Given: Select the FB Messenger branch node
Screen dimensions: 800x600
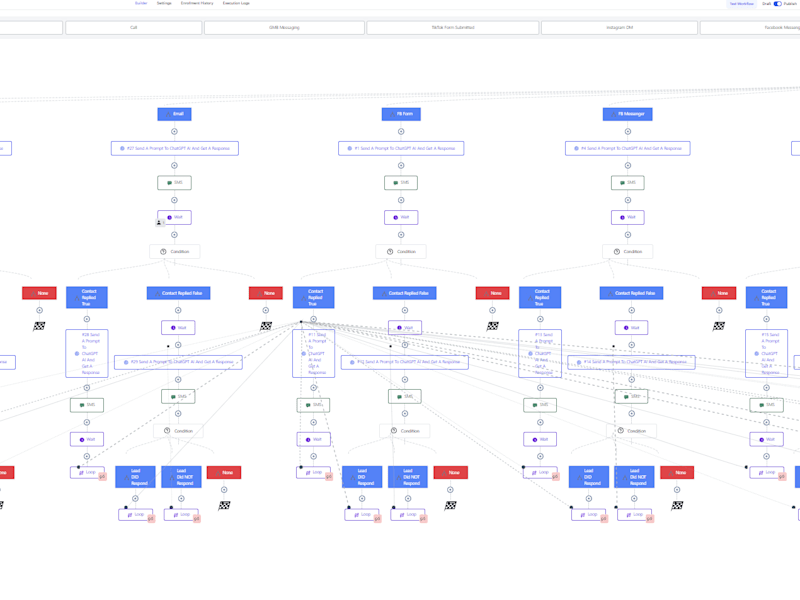Looking at the screenshot, I should pyautogui.click(x=628, y=114).
